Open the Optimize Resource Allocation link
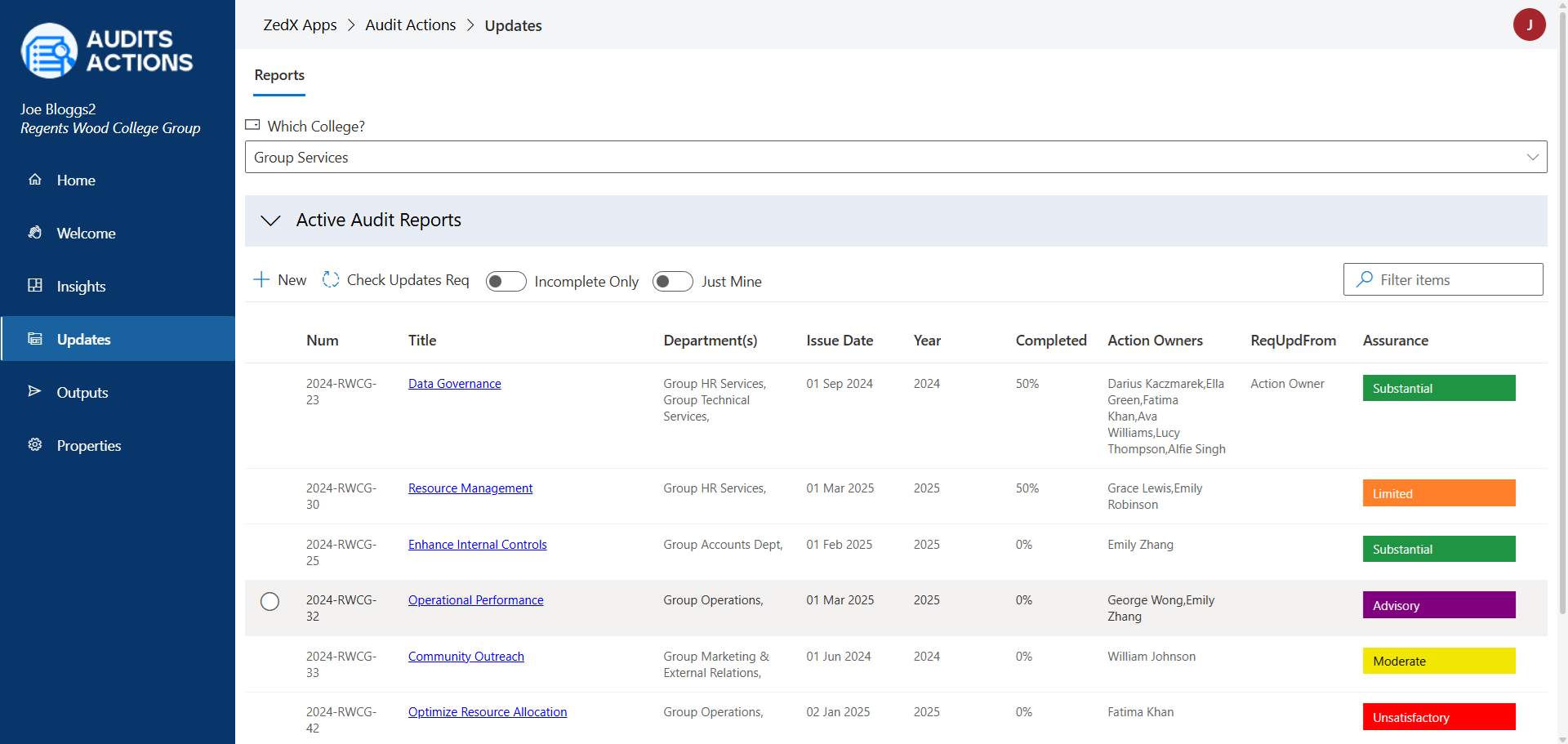 tap(488, 712)
